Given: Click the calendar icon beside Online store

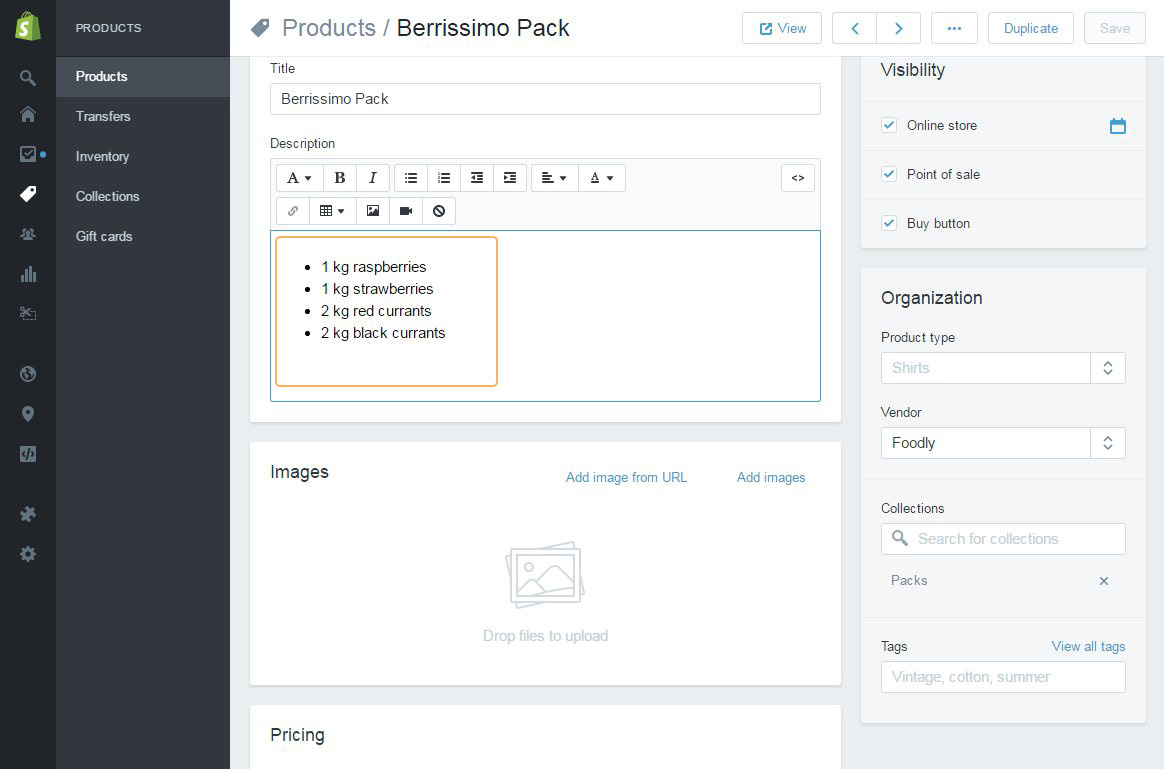Looking at the screenshot, I should (x=1117, y=126).
